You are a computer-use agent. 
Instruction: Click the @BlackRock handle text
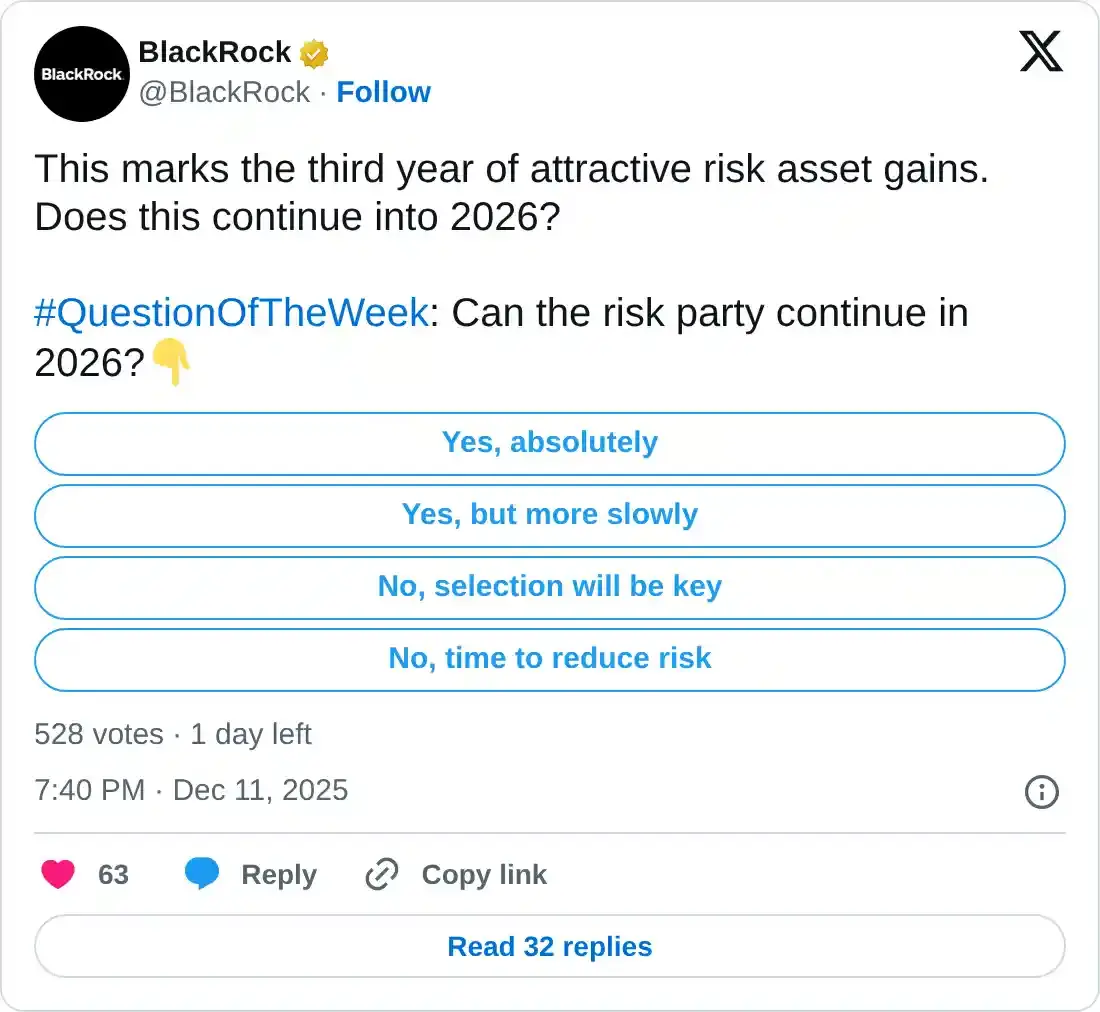pos(222,92)
